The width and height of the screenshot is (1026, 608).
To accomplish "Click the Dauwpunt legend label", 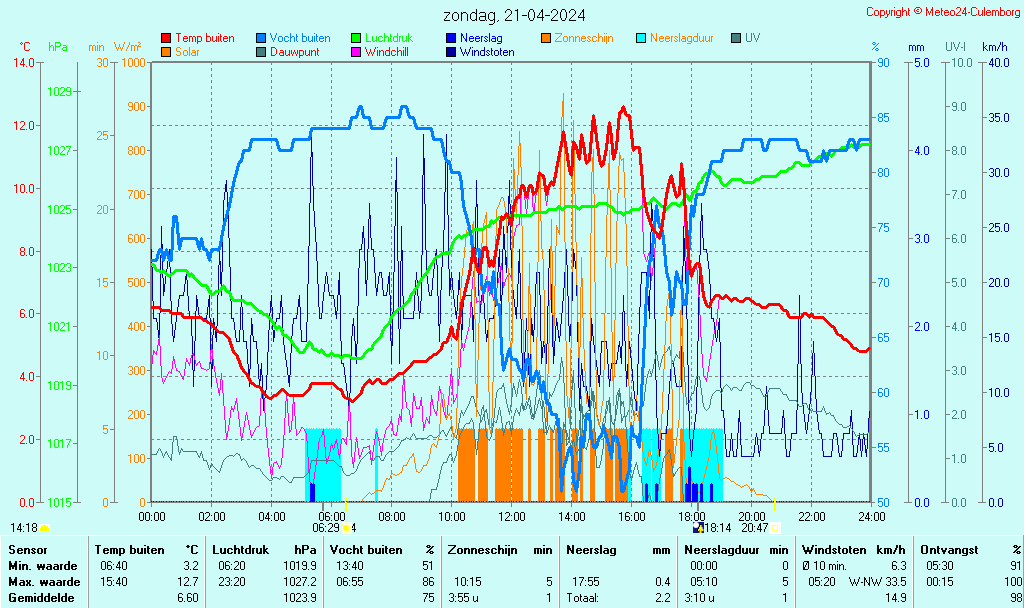I will (x=294, y=52).
